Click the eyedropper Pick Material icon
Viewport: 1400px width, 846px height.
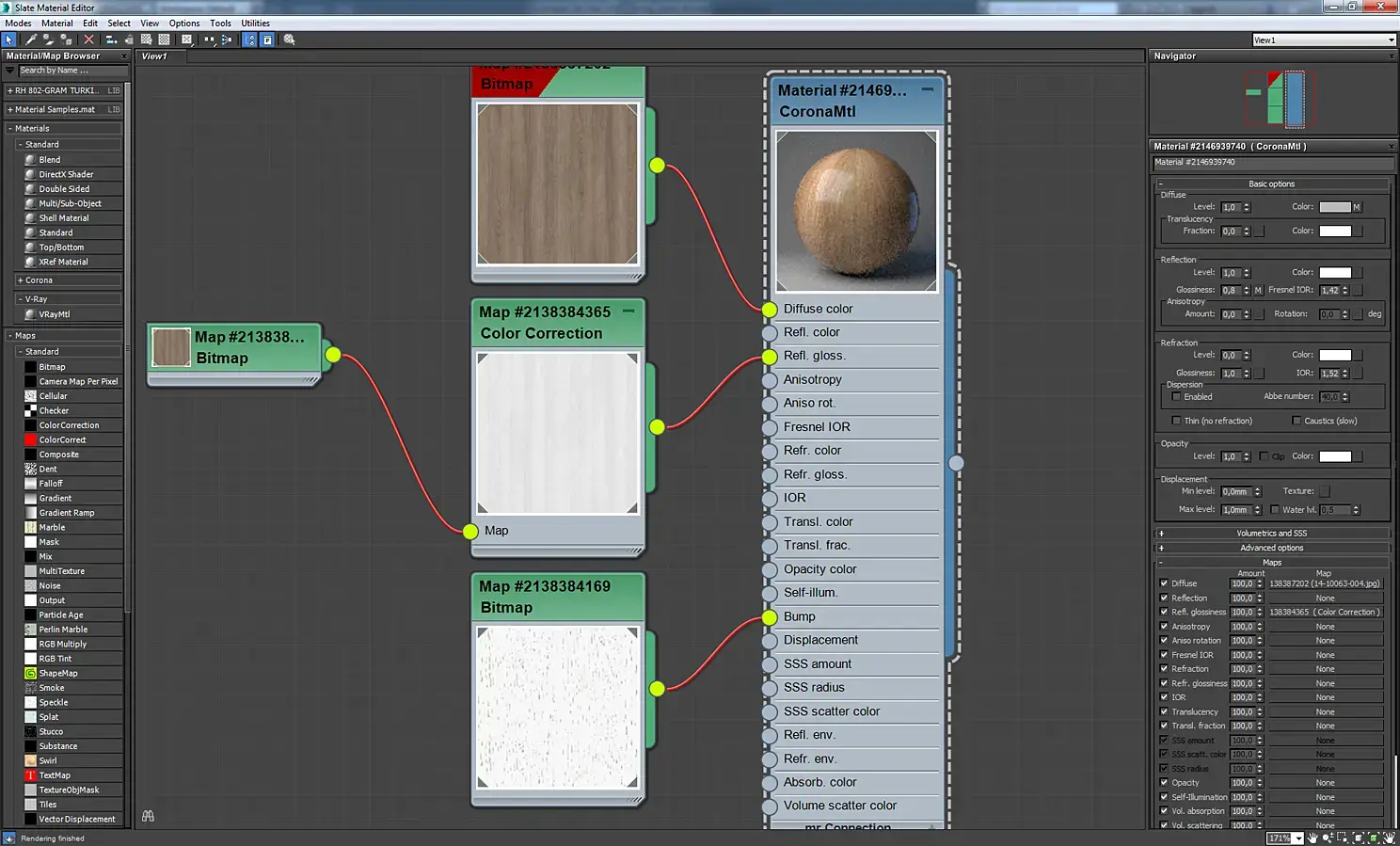pos(31,40)
